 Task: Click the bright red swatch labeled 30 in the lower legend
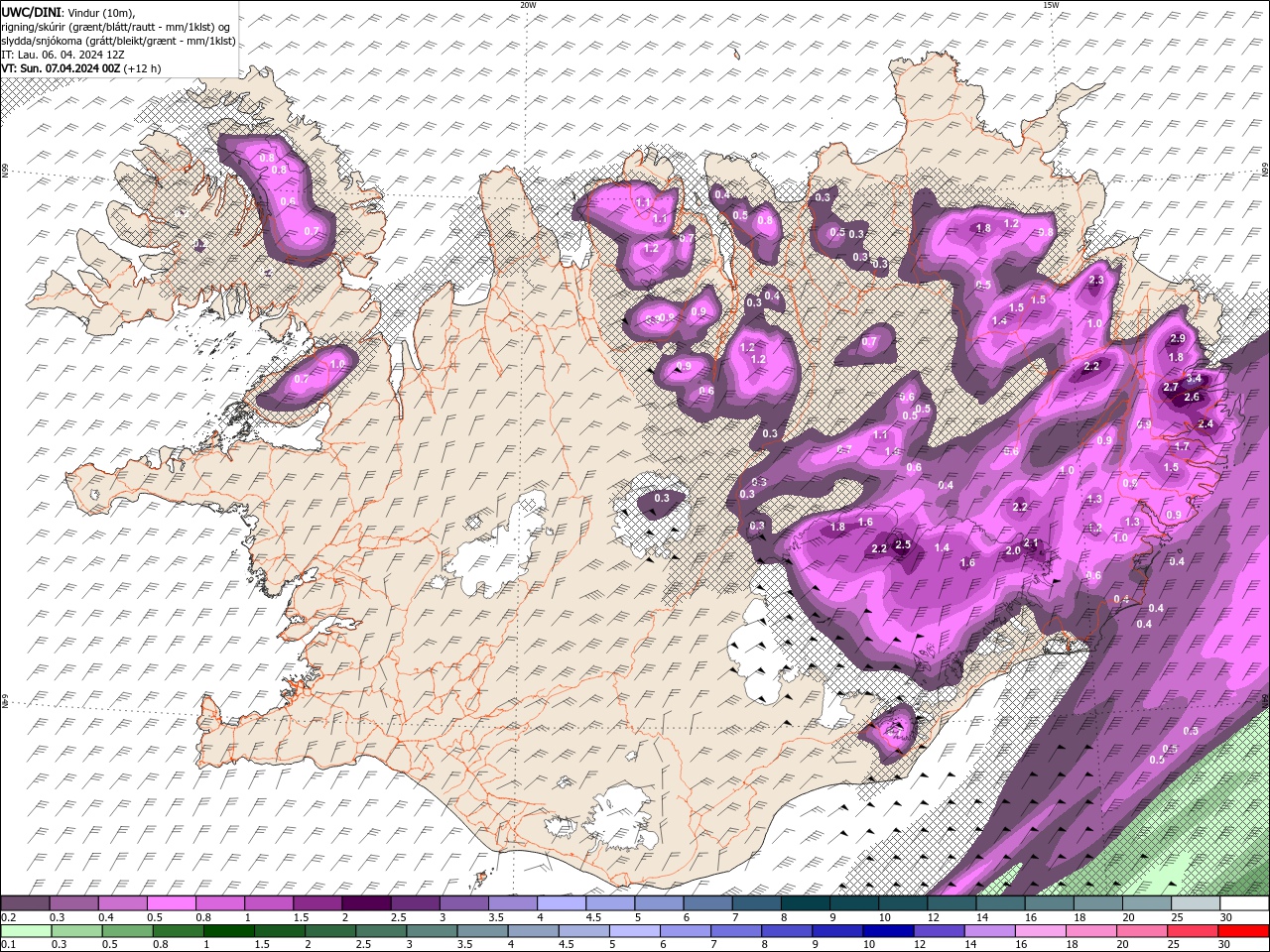[1244, 931]
